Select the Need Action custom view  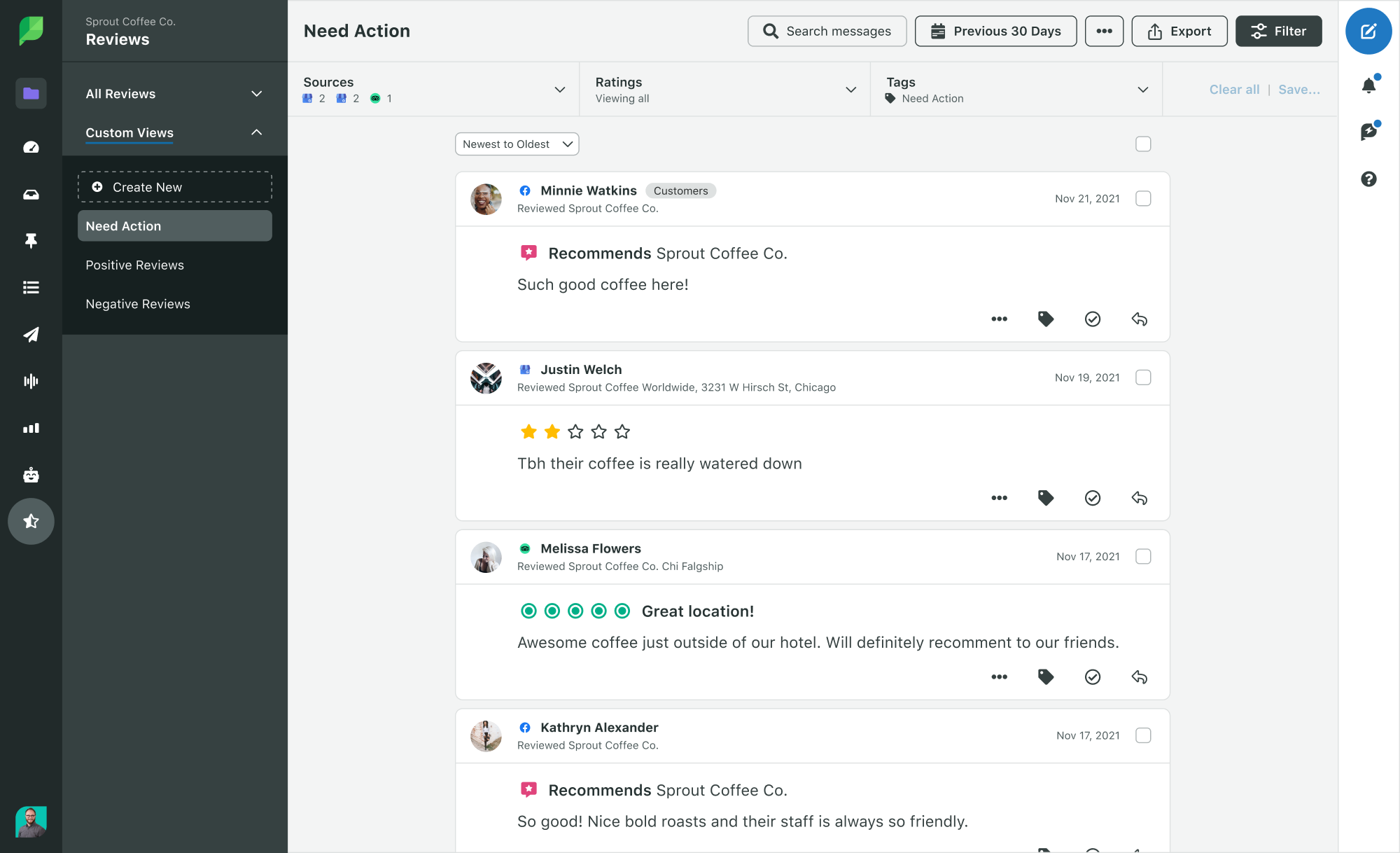pos(174,226)
